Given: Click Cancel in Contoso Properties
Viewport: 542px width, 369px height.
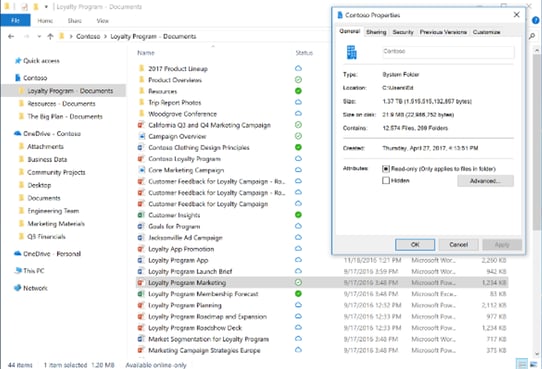Looking at the screenshot, I should point(458,244).
